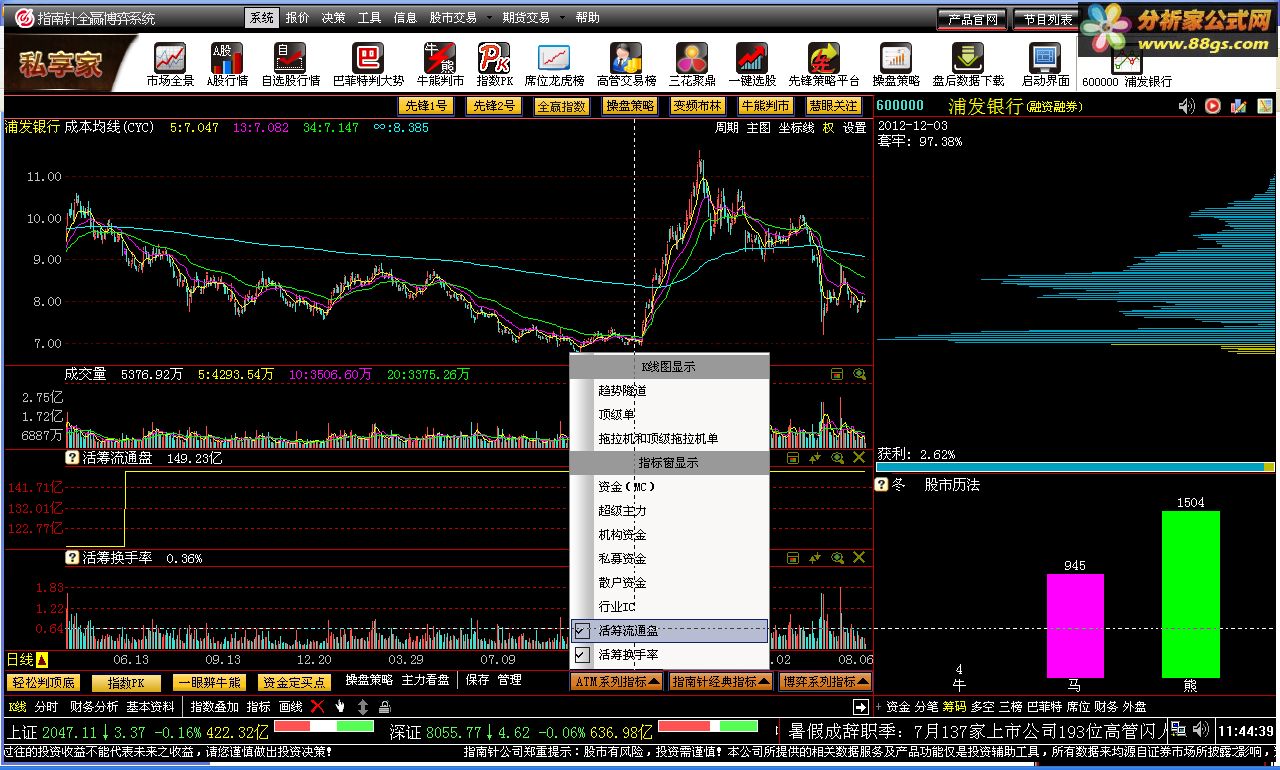1280x770 pixels.
Task: Click the red X delete drawing tool
Action: tap(318, 706)
